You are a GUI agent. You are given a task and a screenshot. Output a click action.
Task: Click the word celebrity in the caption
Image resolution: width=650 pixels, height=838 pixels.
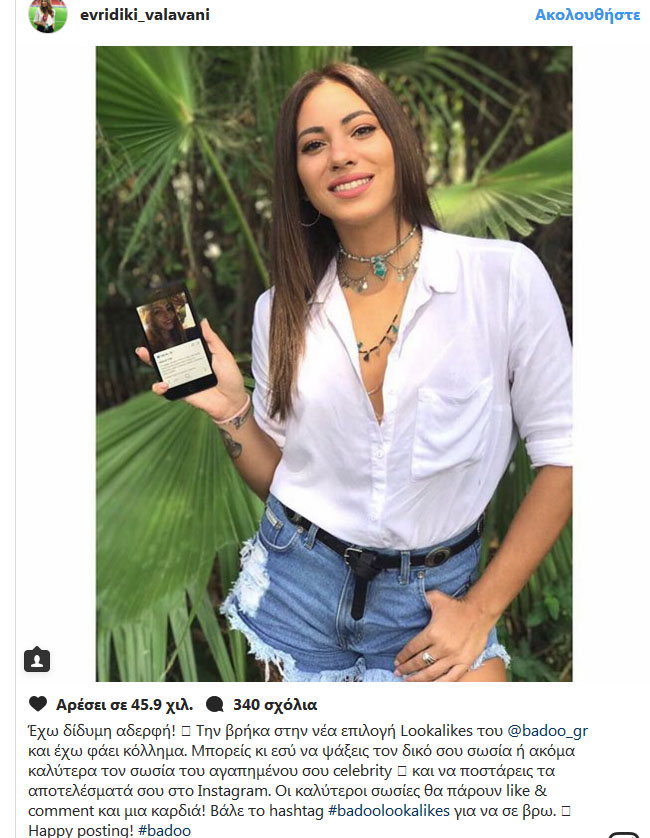click(362, 771)
